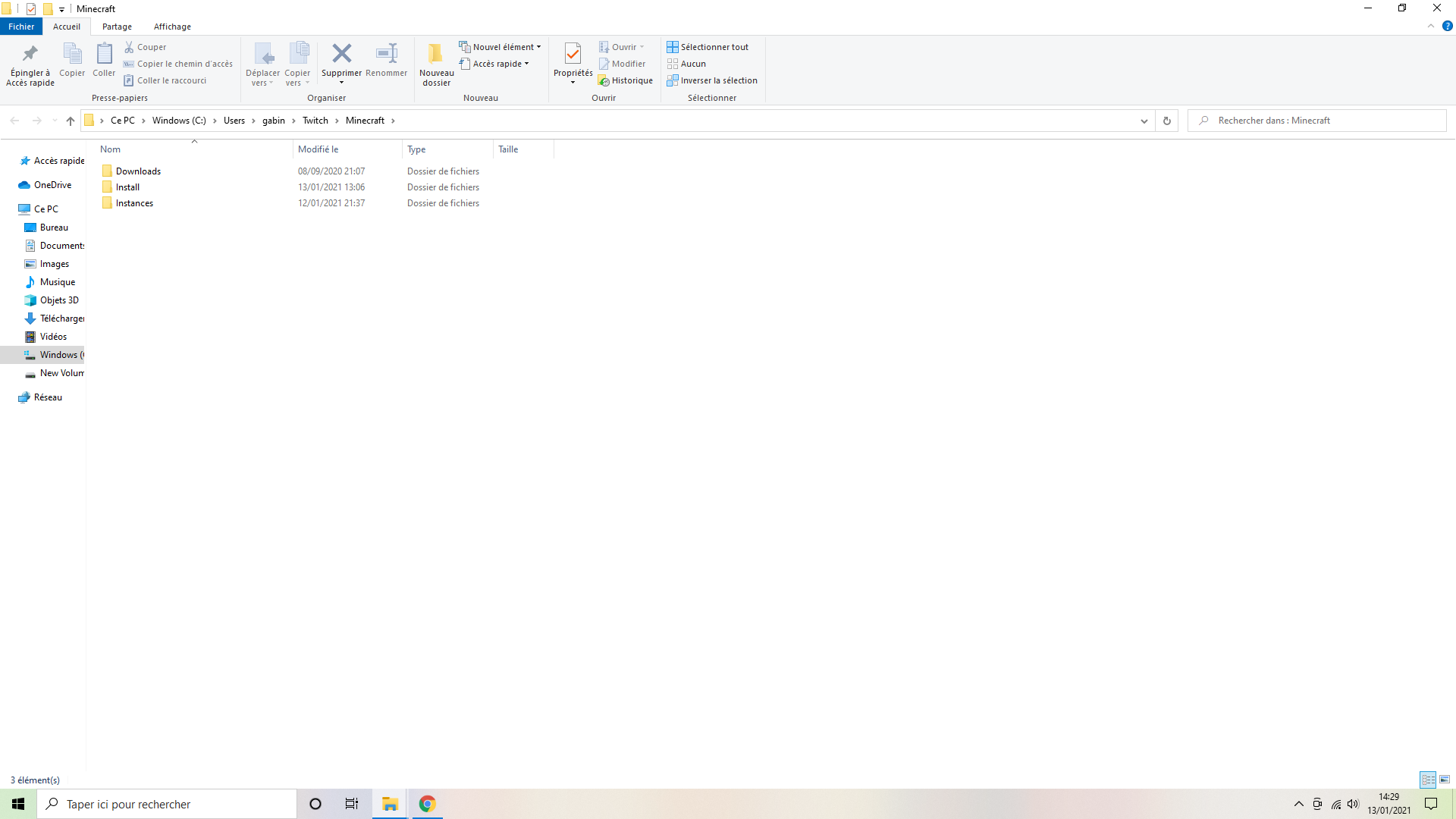Image resolution: width=1456 pixels, height=819 pixels.
Task: Click Aucun to deselect all
Action: [686, 64]
